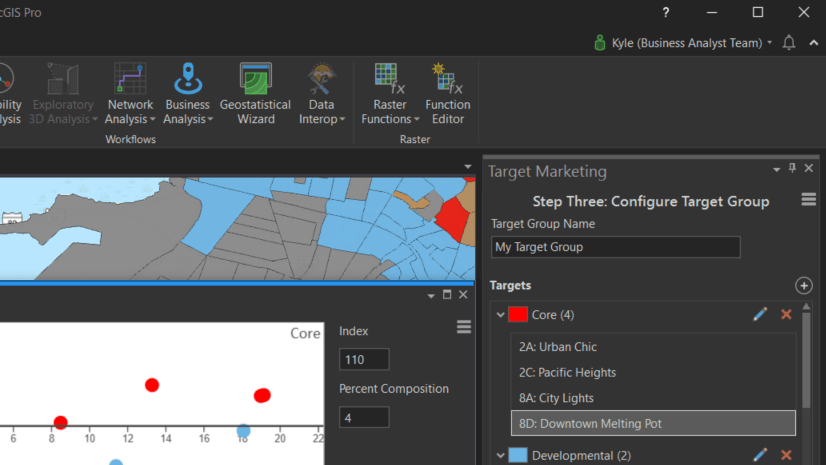Click the Targets list scroll-up arrow
The width and height of the screenshot is (826, 465).
tap(806, 306)
